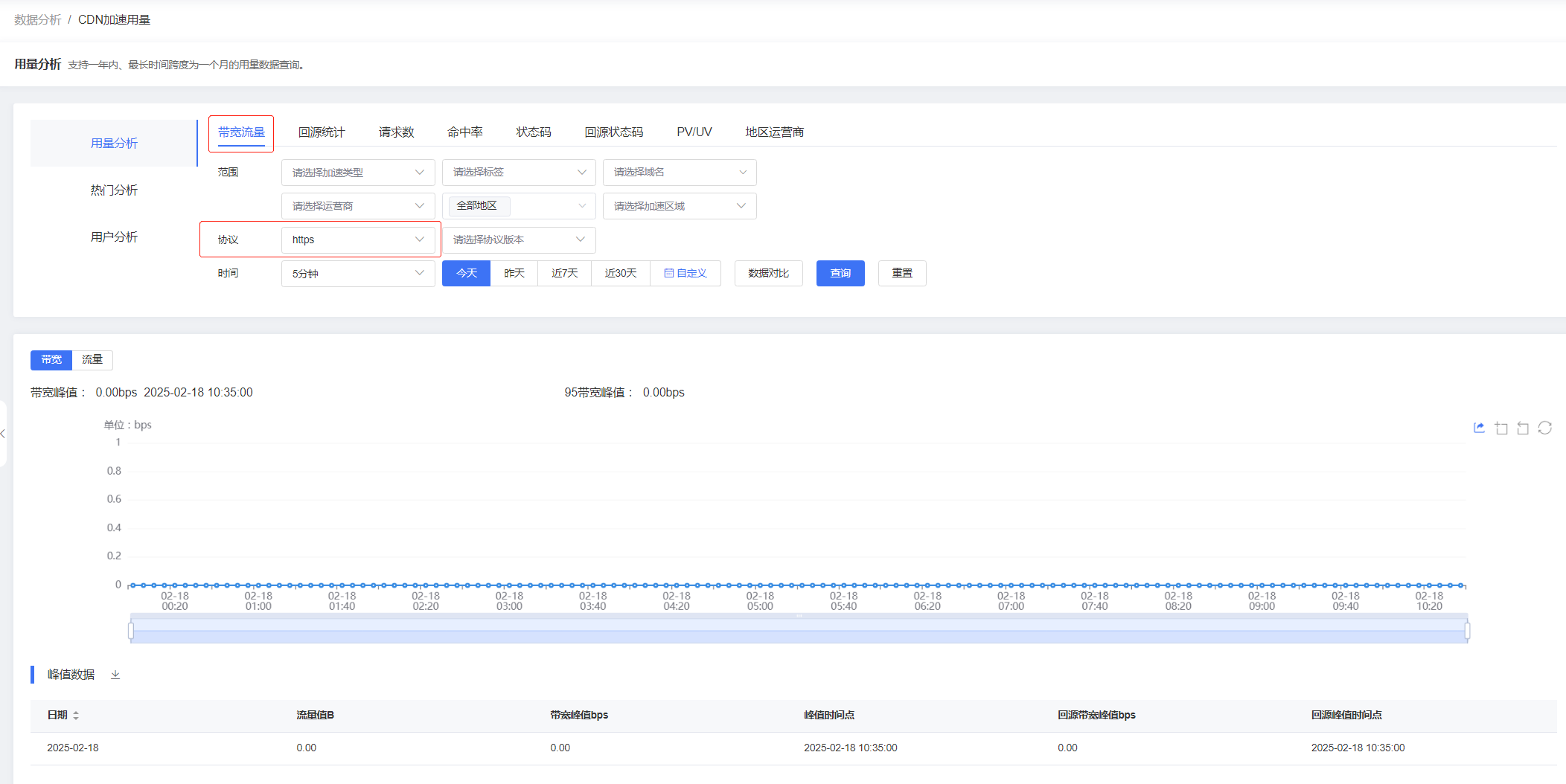Download peak data via download icon
Image resolution: width=1566 pixels, height=784 pixels.
click(115, 675)
